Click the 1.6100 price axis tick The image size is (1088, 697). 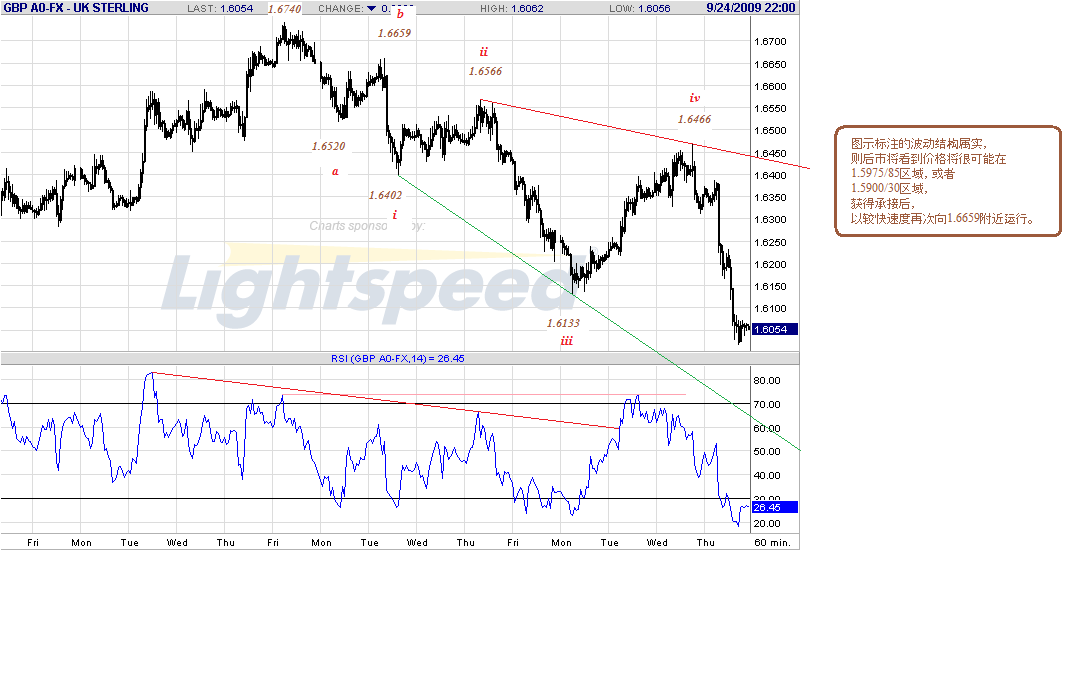click(770, 309)
